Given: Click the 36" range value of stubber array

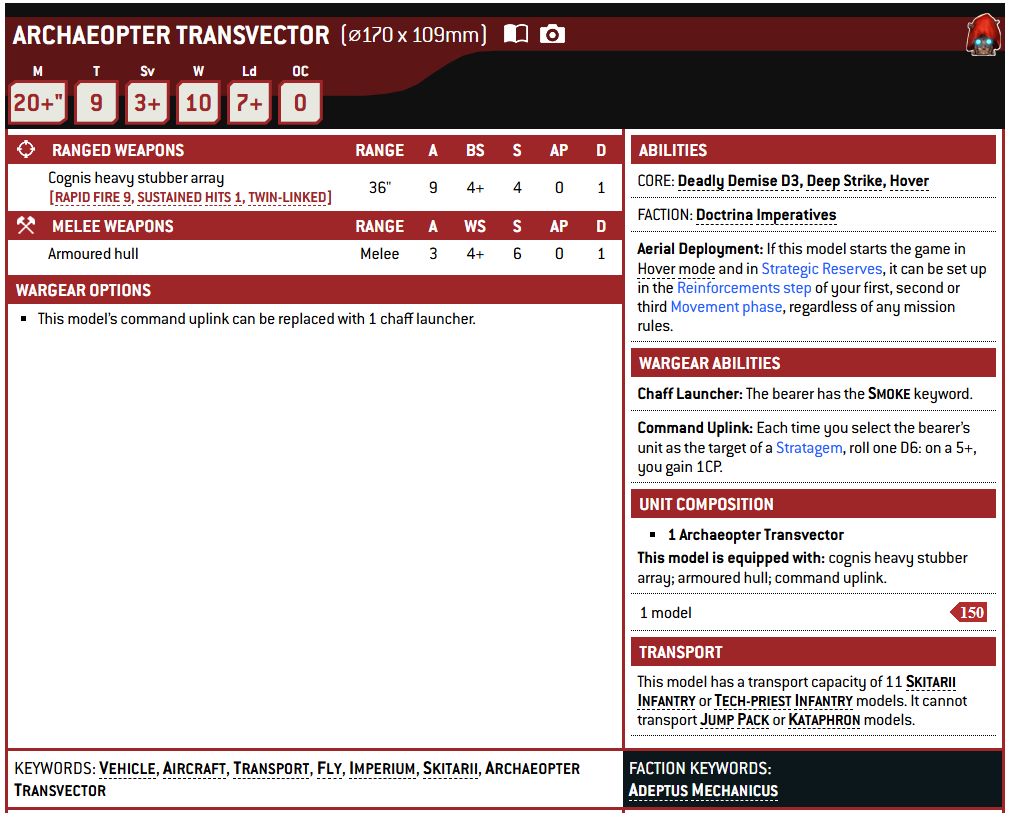Looking at the screenshot, I should (x=380, y=187).
